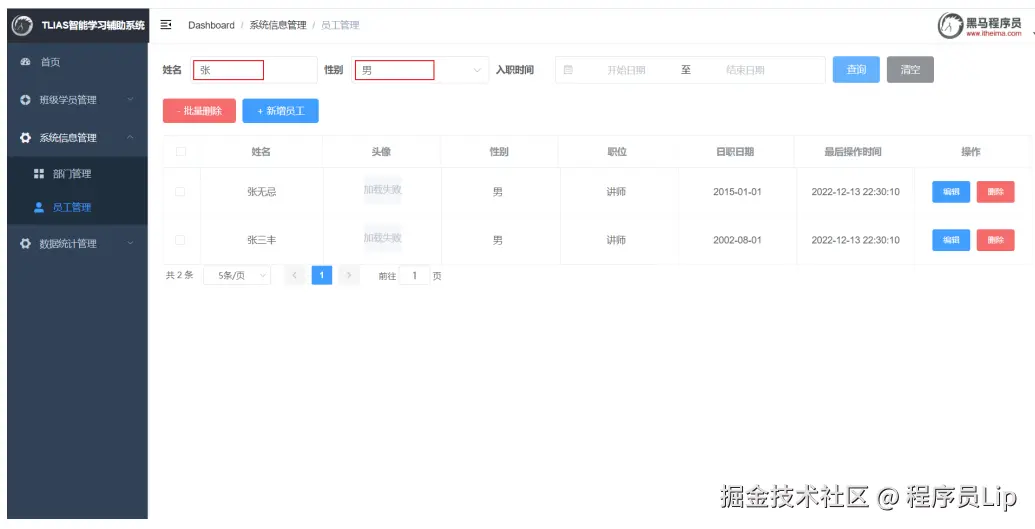Screen dimensions: 1035x529
Task: Click the Dashboard breadcrumb link
Action: click(x=211, y=25)
